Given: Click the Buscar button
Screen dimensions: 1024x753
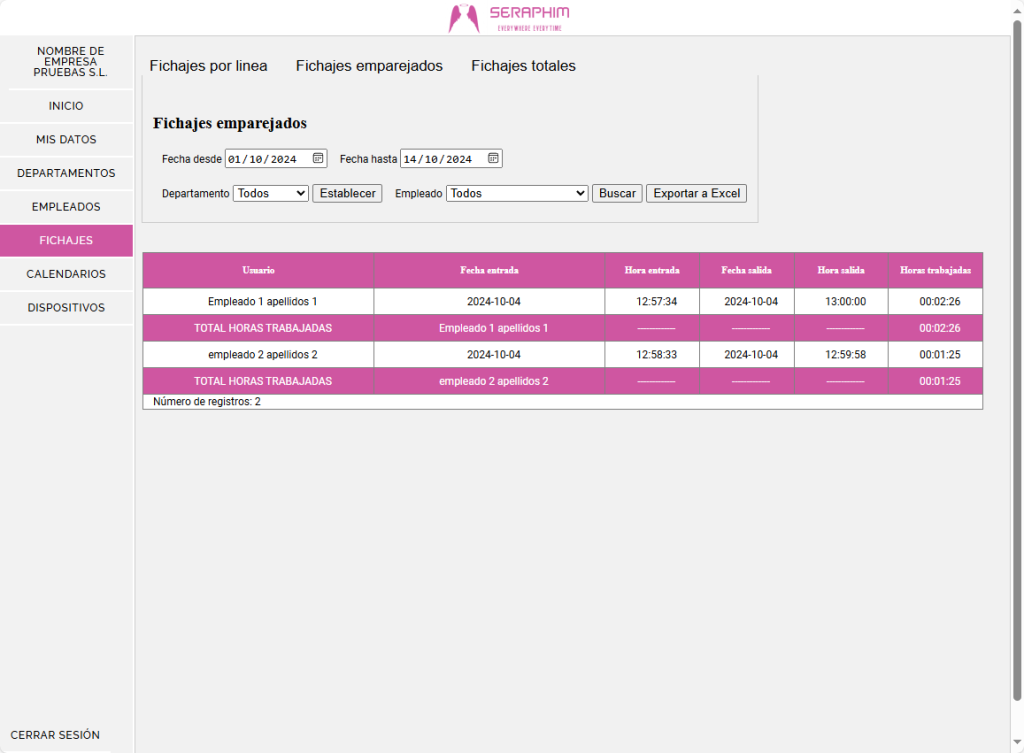Looking at the screenshot, I should (617, 194).
